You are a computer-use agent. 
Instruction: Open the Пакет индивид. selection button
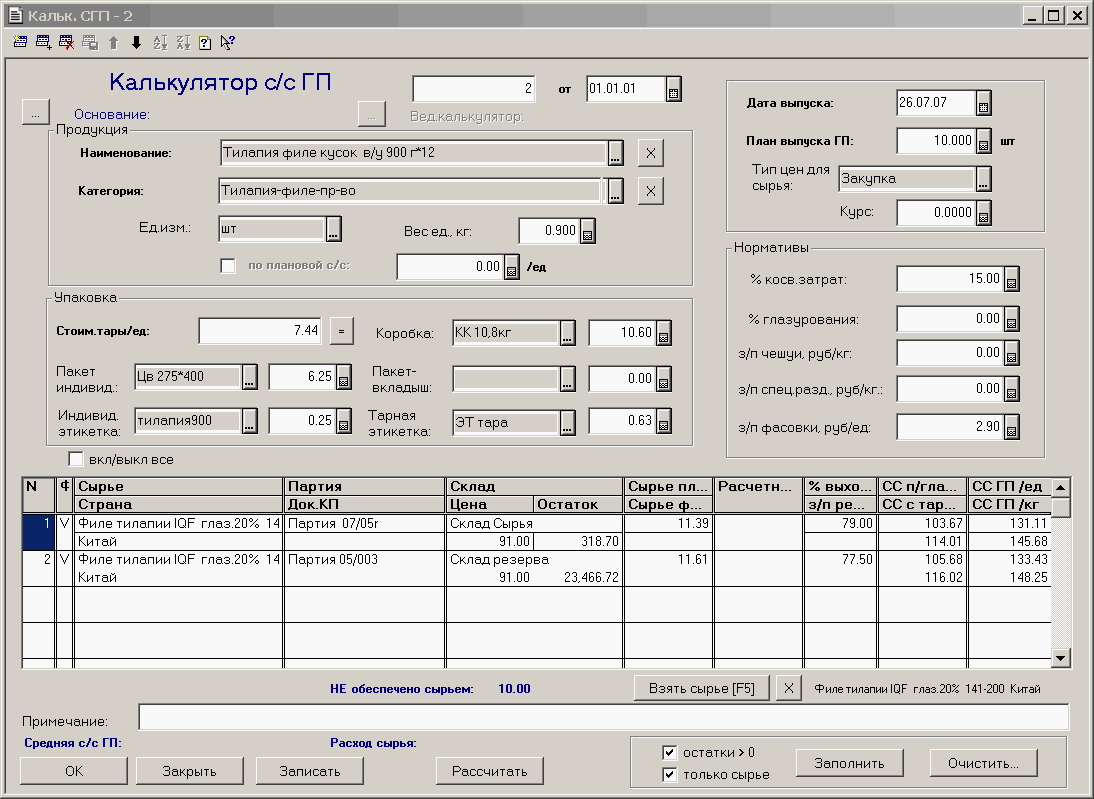click(x=249, y=378)
